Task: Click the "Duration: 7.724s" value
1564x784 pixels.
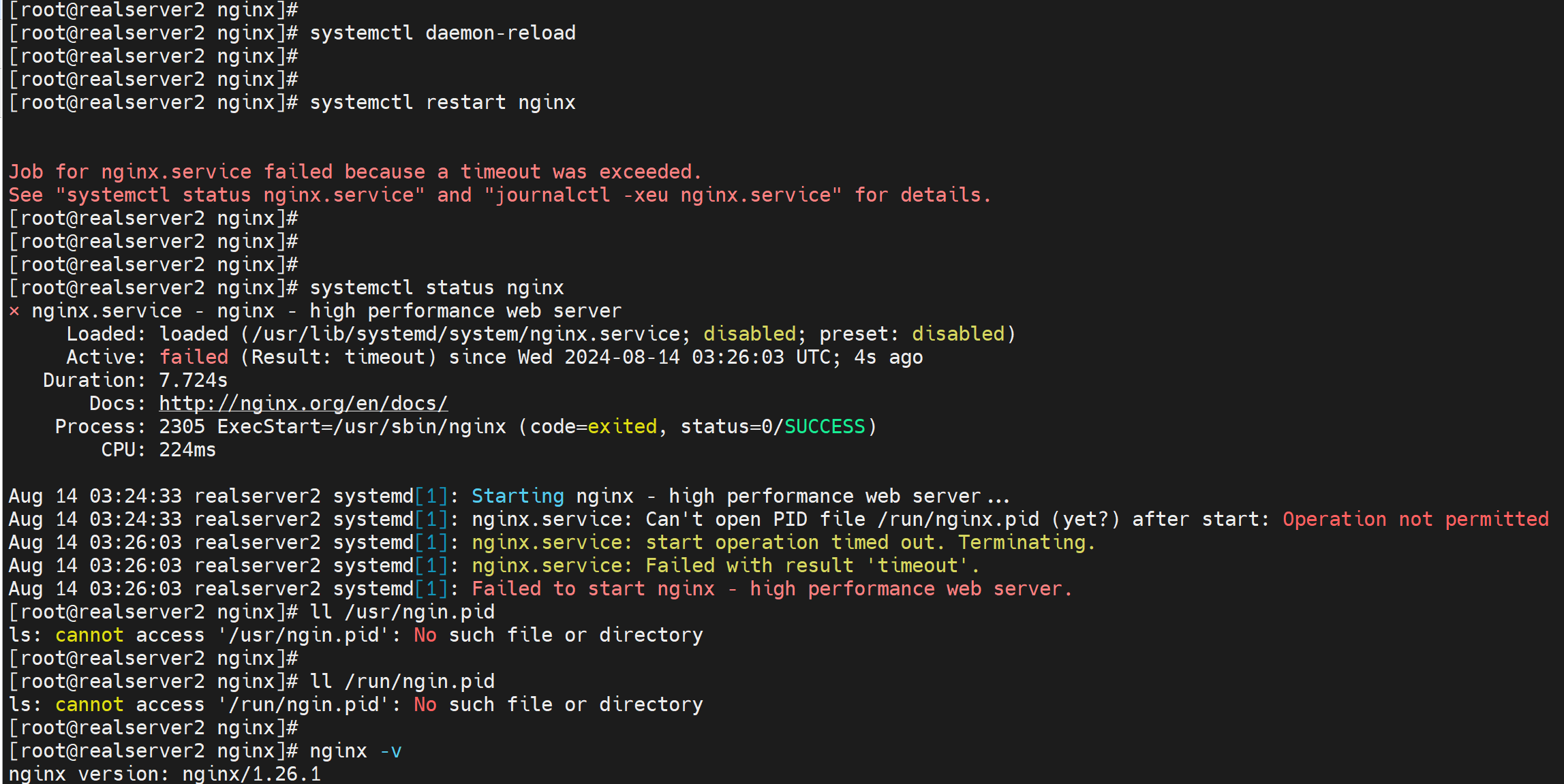Action: tap(193, 380)
